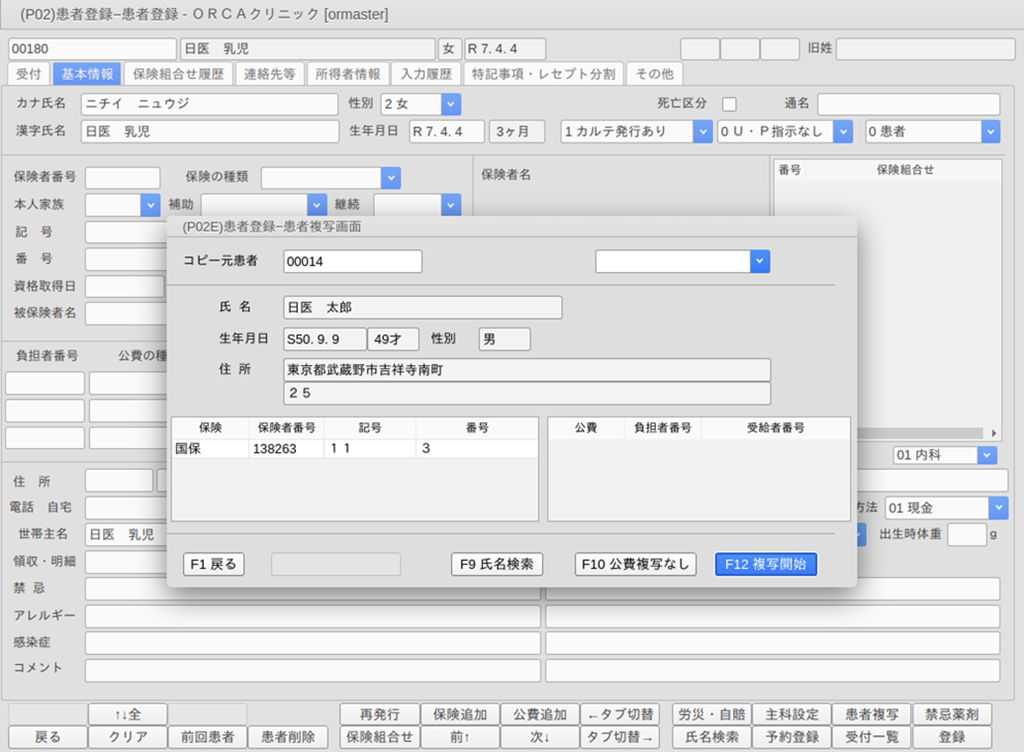Open dropdown beside コピー元患者 field
Image resolution: width=1024 pixels, height=752 pixels.
[x=761, y=261]
